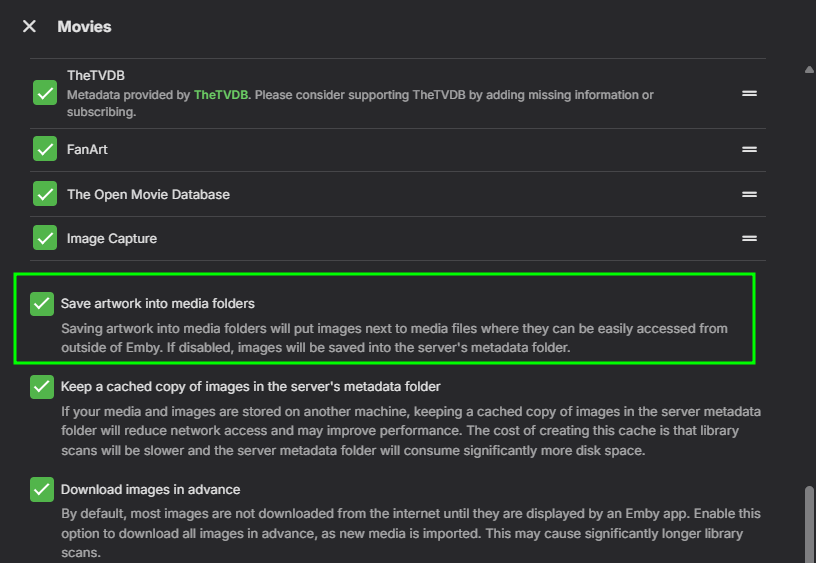Screen dimensions: 816x563
Task: Click the vertical scrollbar thumb
Action: 809,524
